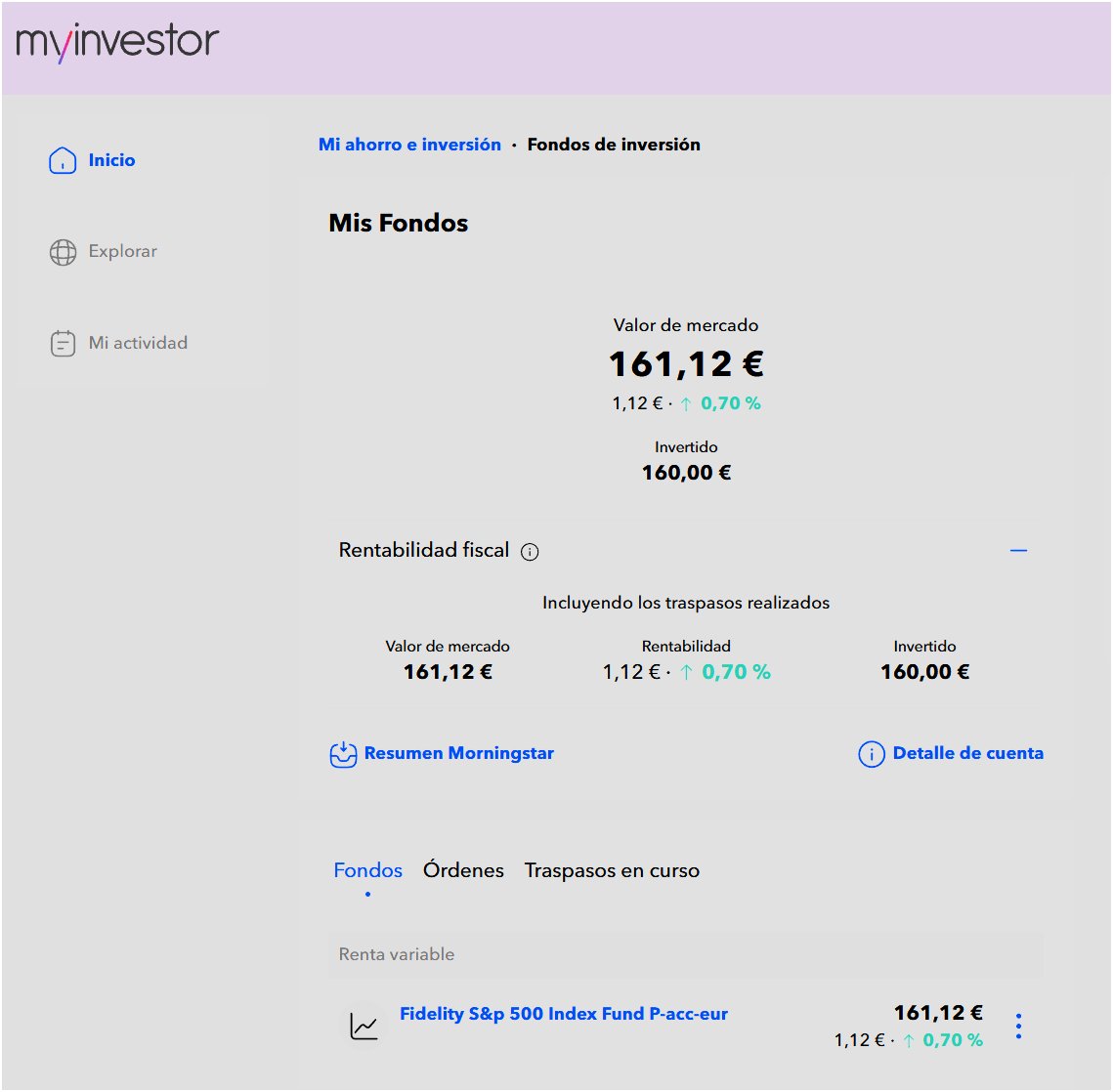
Task: Open the Traspasos en curso tab
Action: pyautogui.click(x=611, y=869)
